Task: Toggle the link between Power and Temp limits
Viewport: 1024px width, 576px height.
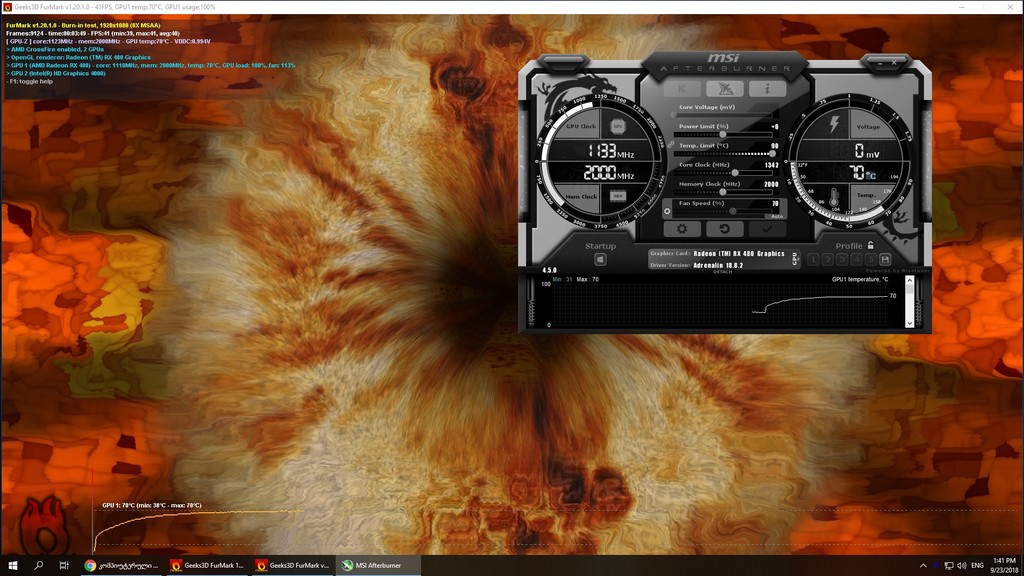Action: 671,144
